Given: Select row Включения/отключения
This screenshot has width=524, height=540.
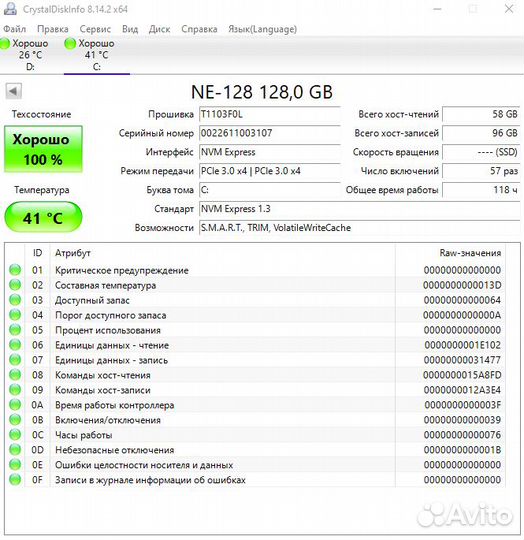Looking at the screenshot, I should [255, 419].
